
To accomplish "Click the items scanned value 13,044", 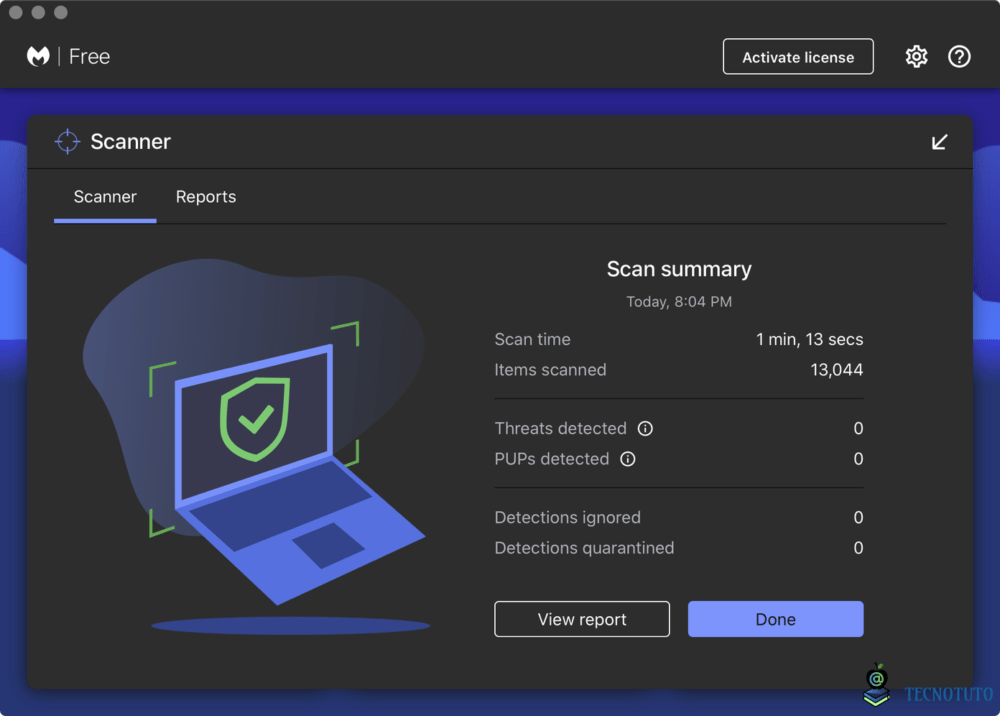I will point(836,370).
